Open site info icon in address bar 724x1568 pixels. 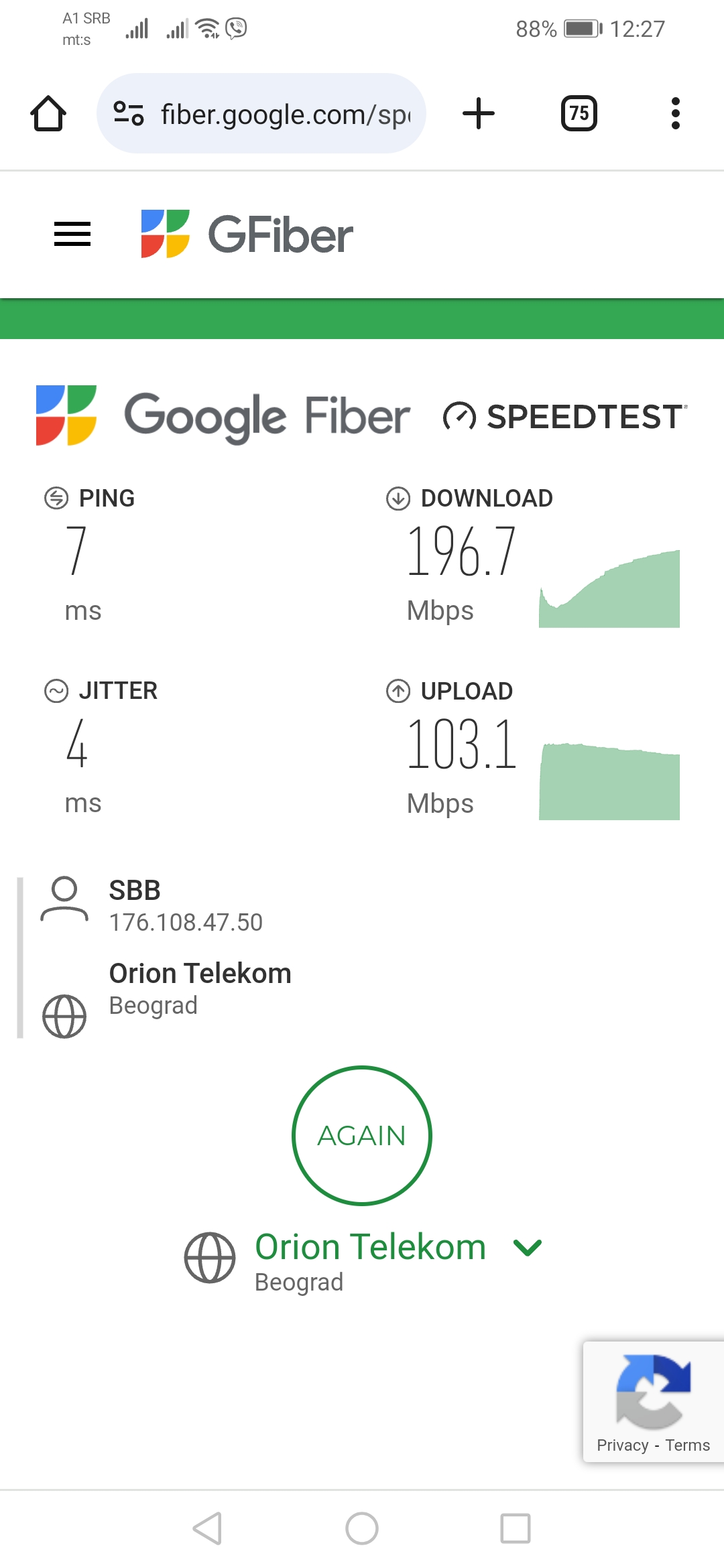coord(129,113)
